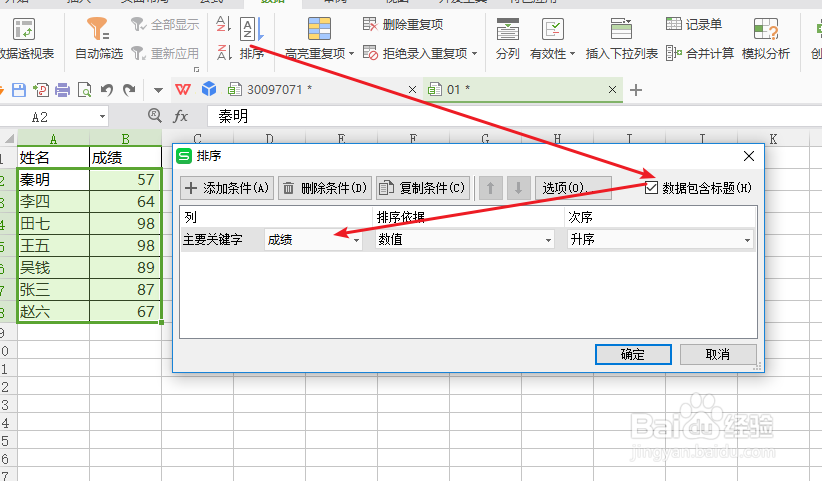Close the Sort dialog with X
Screen dimensions: 822x481
(749, 156)
